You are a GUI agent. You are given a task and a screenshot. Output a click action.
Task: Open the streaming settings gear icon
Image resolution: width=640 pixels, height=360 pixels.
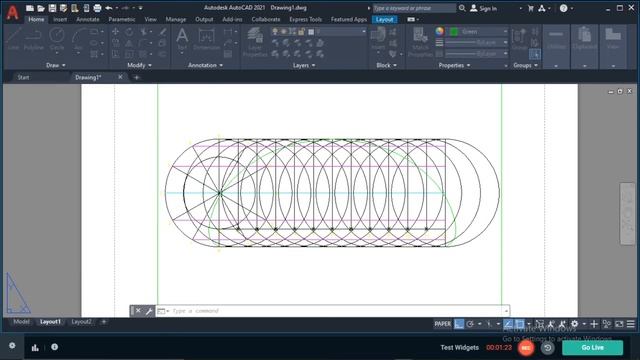point(12,346)
